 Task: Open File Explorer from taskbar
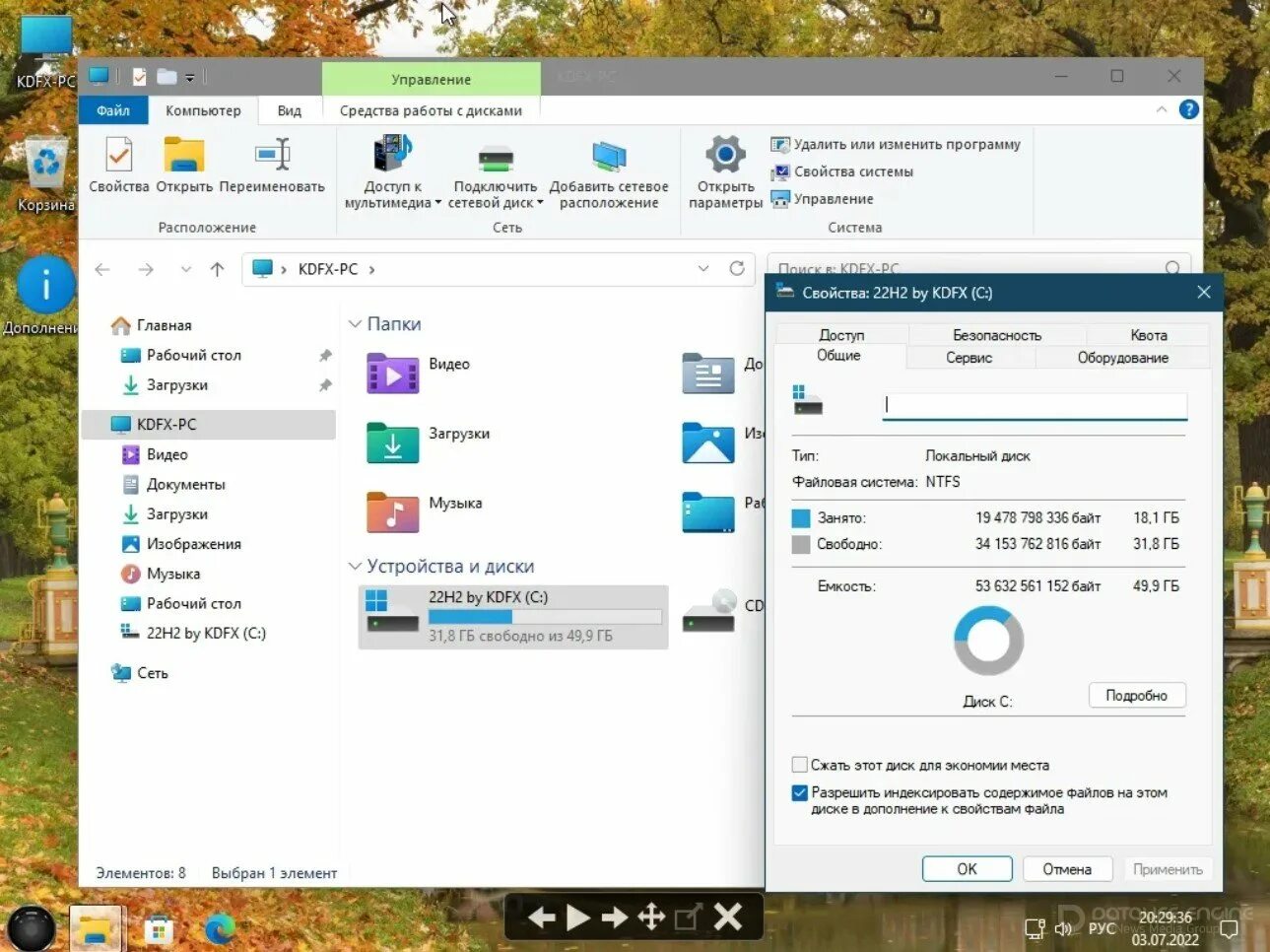pyautogui.click(x=96, y=928)
